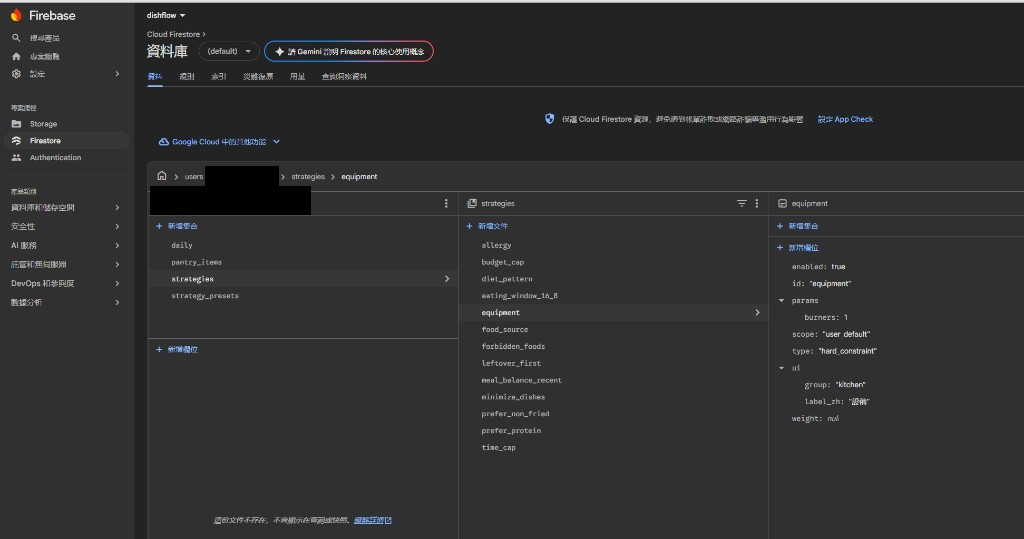Click the App Check shield icon
Image resolution: width=1024 pixels, height=539 pixels.
click(x=549, y=119)
